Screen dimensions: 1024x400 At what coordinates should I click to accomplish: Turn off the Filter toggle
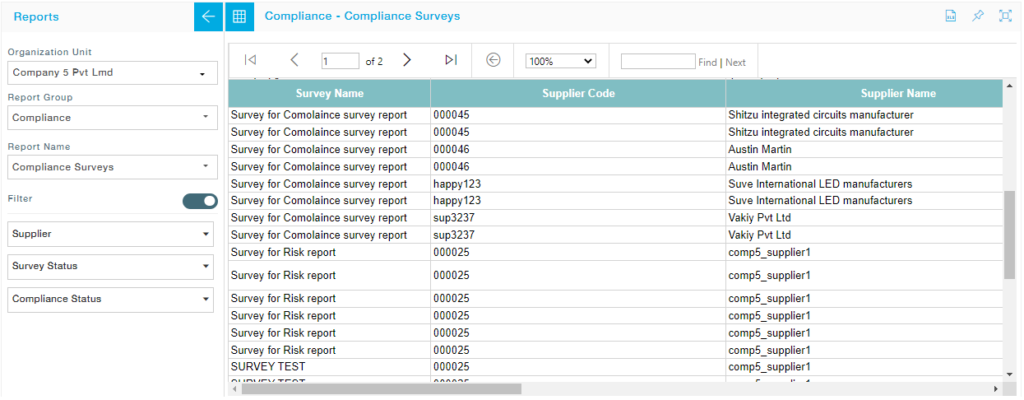[200, 201]
